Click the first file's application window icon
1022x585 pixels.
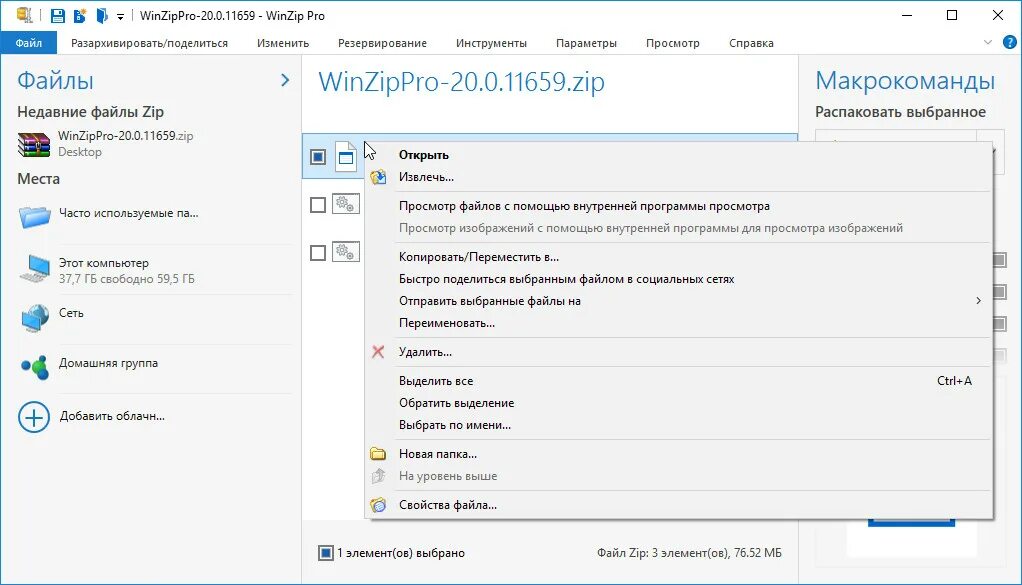(x=346, y=156)
